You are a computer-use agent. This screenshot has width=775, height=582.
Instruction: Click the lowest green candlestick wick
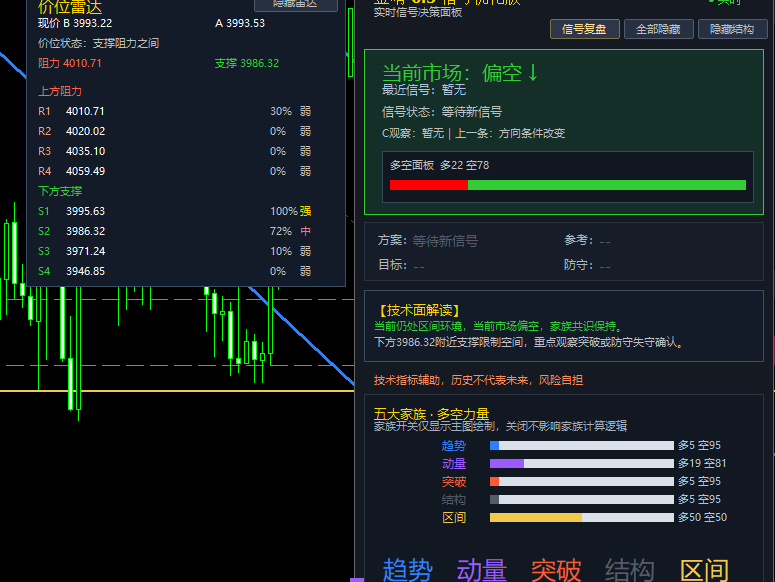(79, 415)
